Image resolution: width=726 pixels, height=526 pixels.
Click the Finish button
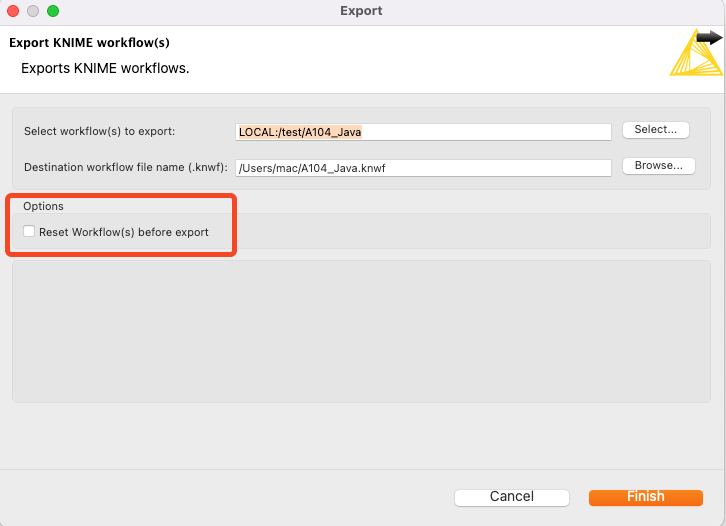click(646, 497)
